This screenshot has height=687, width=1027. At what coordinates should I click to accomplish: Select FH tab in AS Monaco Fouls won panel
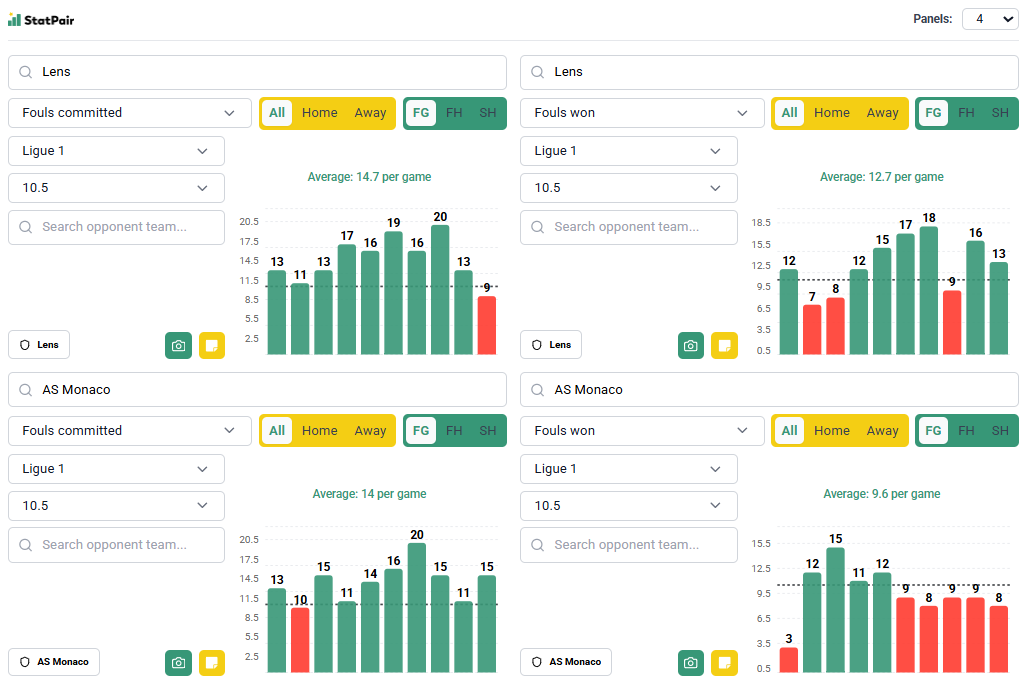[x=966, y=431]
